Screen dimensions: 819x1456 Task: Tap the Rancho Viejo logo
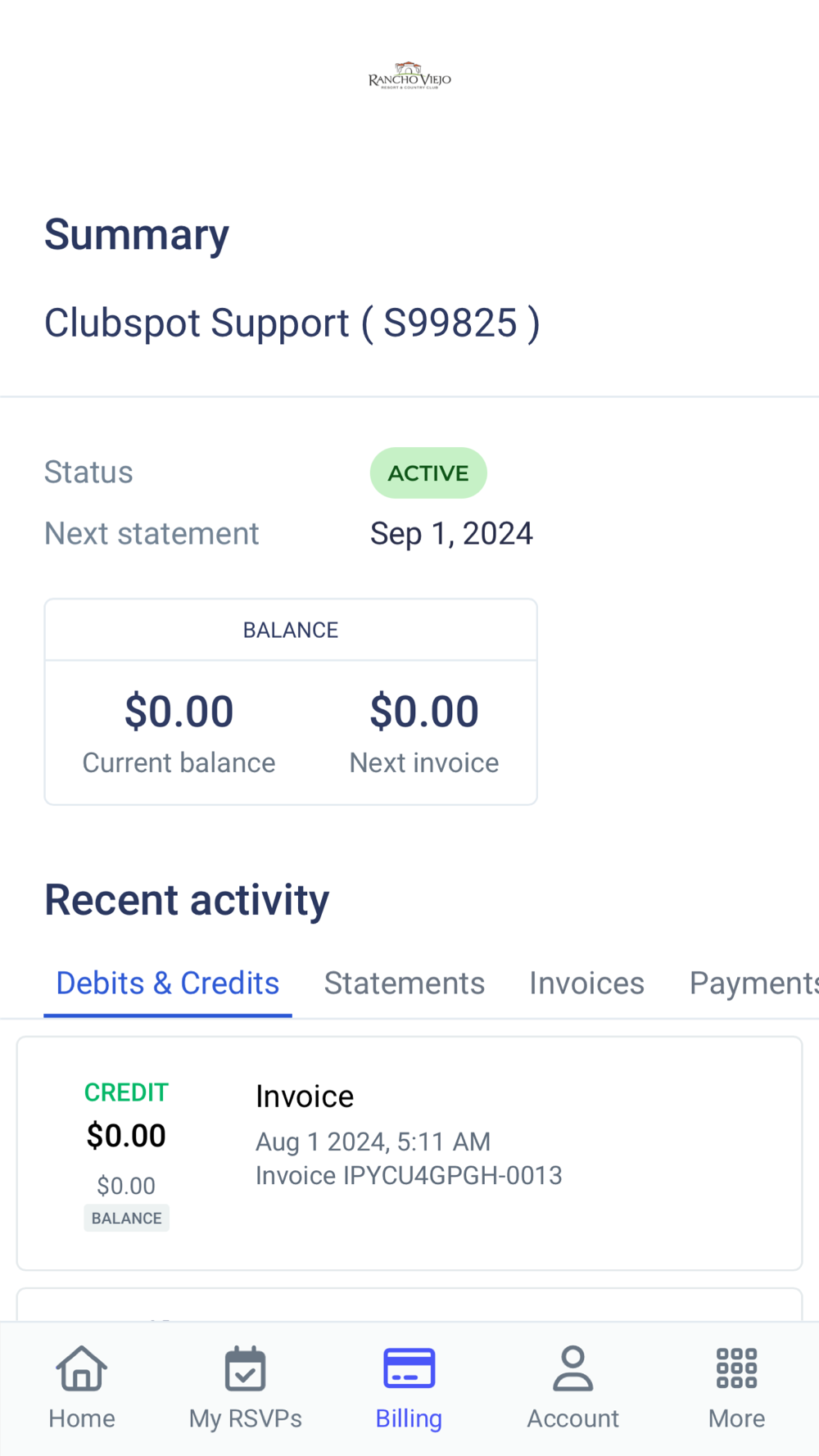point(409,77)
